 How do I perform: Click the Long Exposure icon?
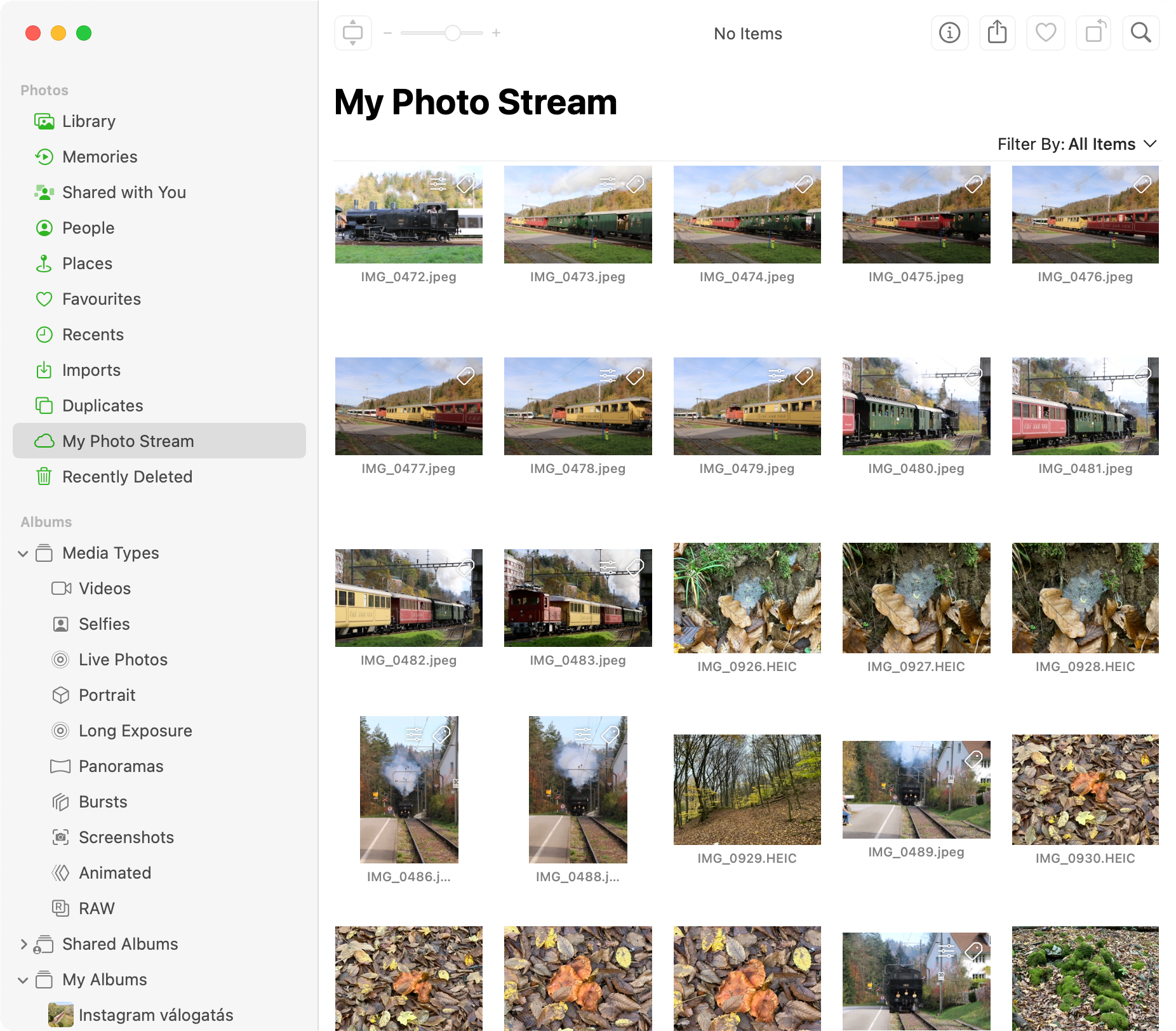(x=60, y=731)
